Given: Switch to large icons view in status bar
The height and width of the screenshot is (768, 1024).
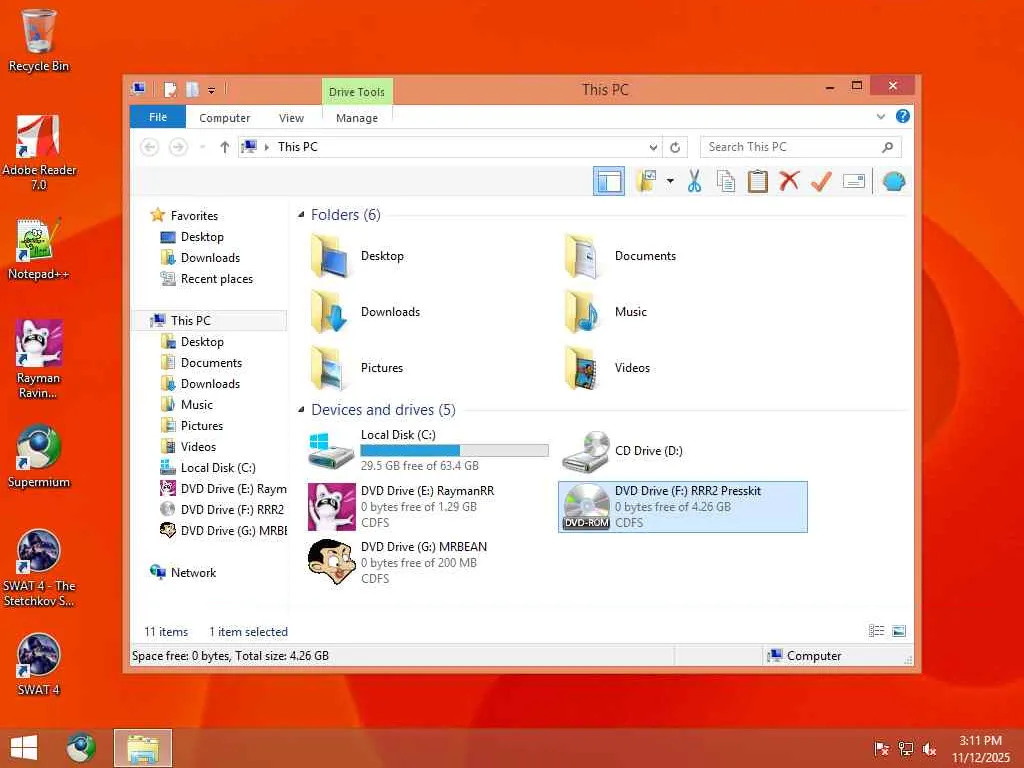Looking at the screenshot, I should click(899, 631).
